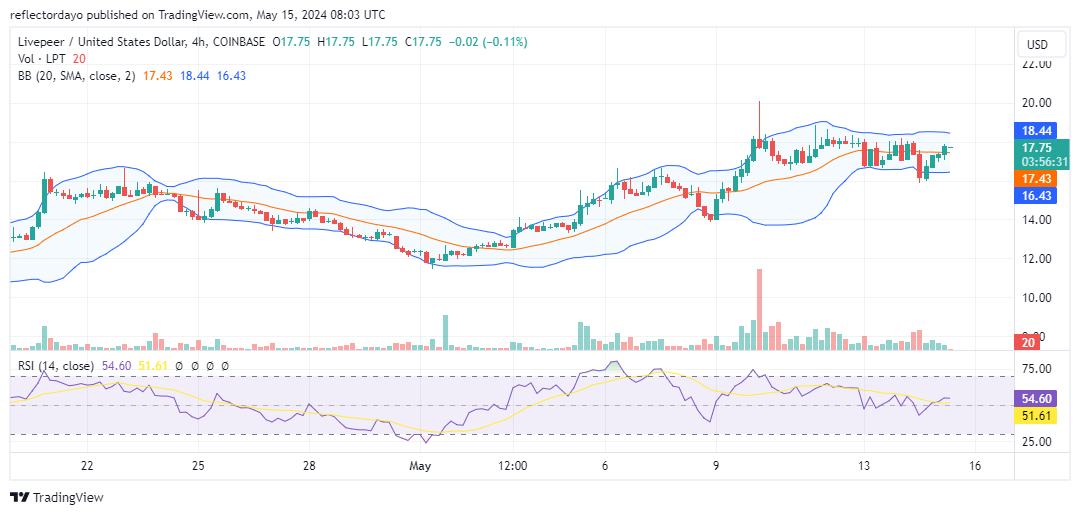Click the 28 date label on time axis
Image resolution: width=1080 pixels, height=515 pixels.
(309, 465)
